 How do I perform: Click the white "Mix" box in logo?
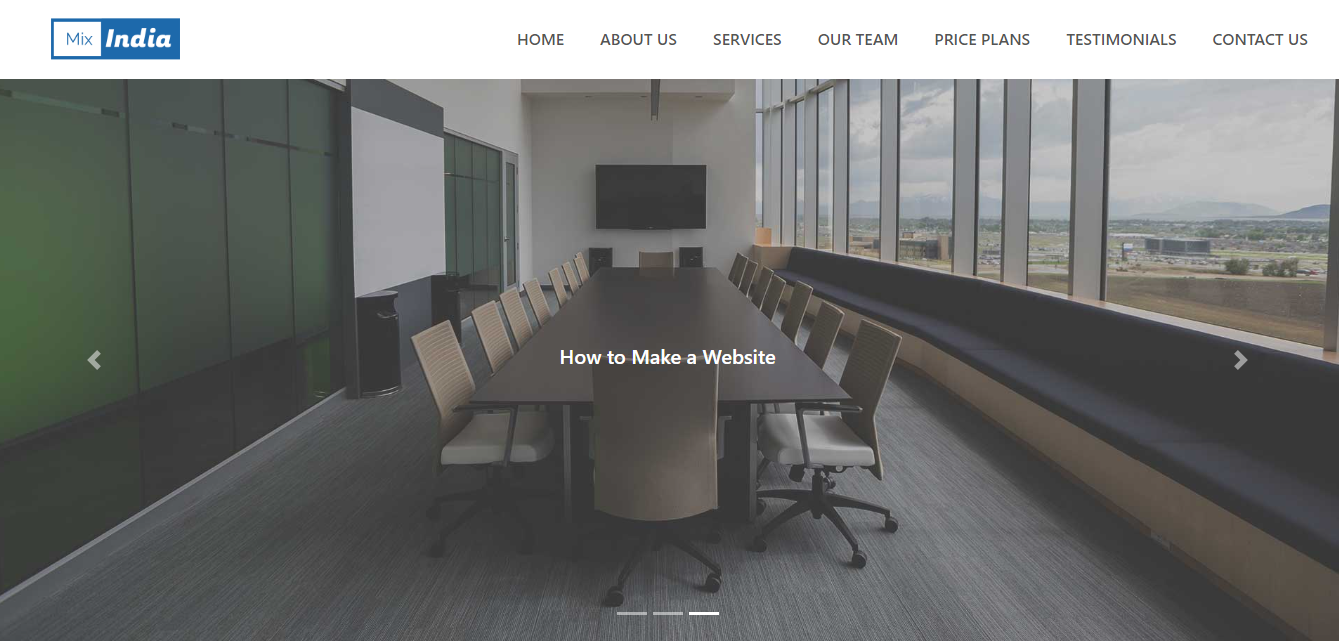78,40
